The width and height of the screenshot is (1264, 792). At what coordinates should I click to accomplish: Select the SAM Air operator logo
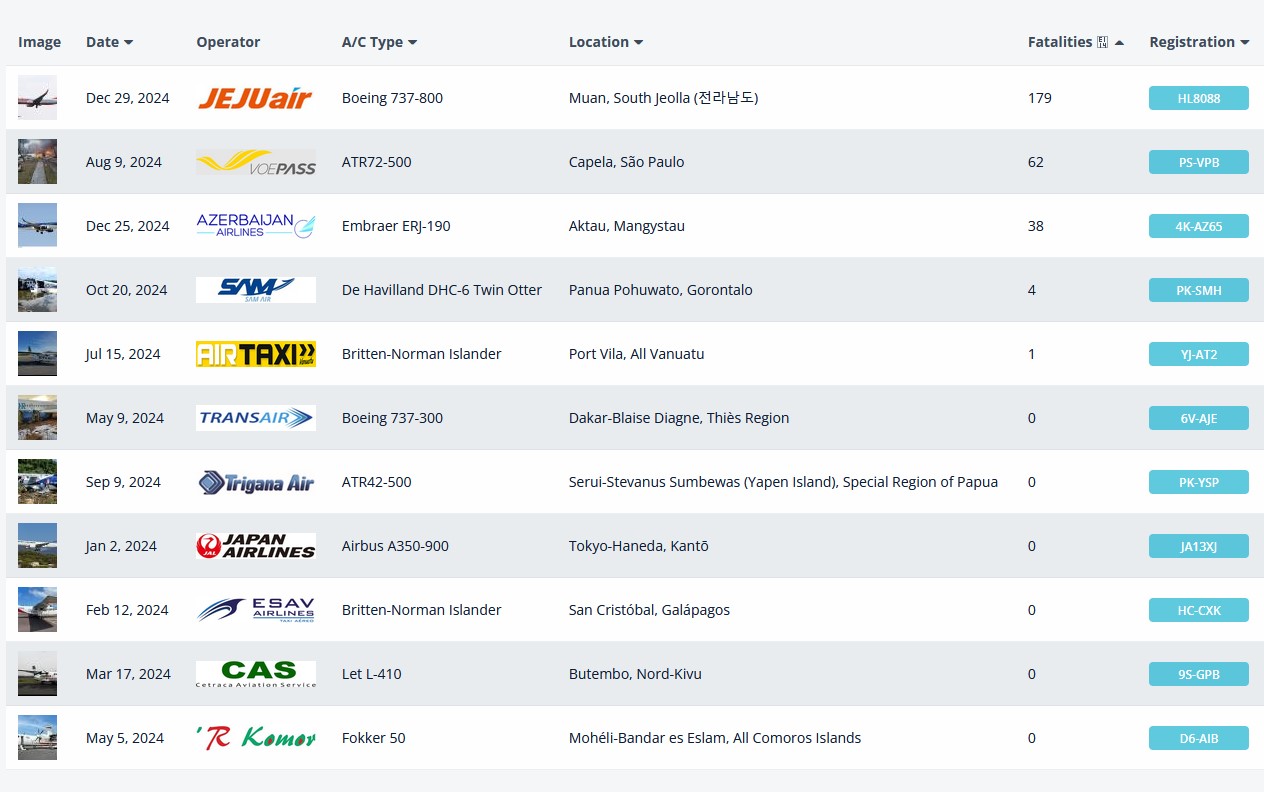pyautogui.click(x=256, y=290)
